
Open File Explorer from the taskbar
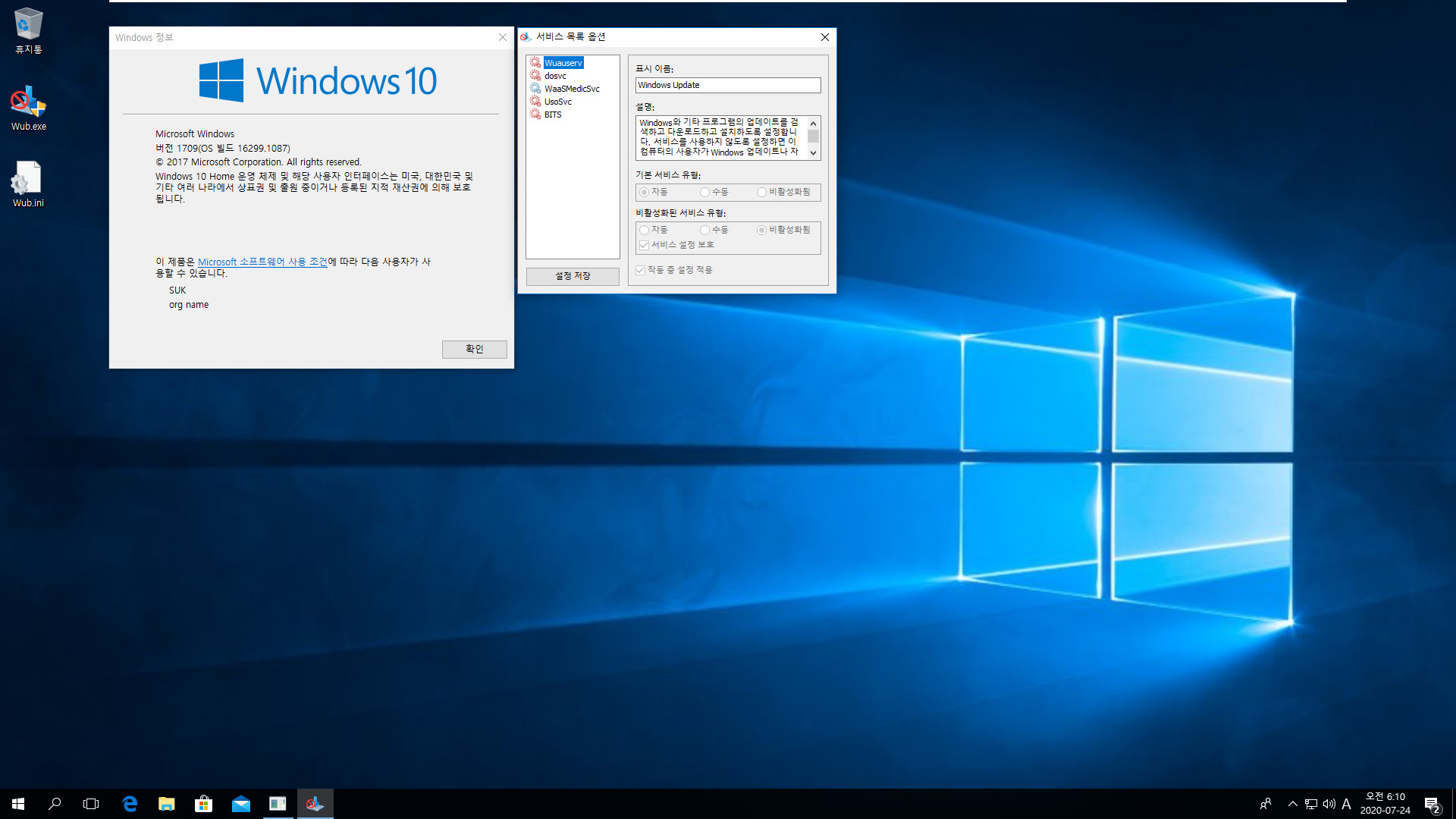click(x=167, y=804)
